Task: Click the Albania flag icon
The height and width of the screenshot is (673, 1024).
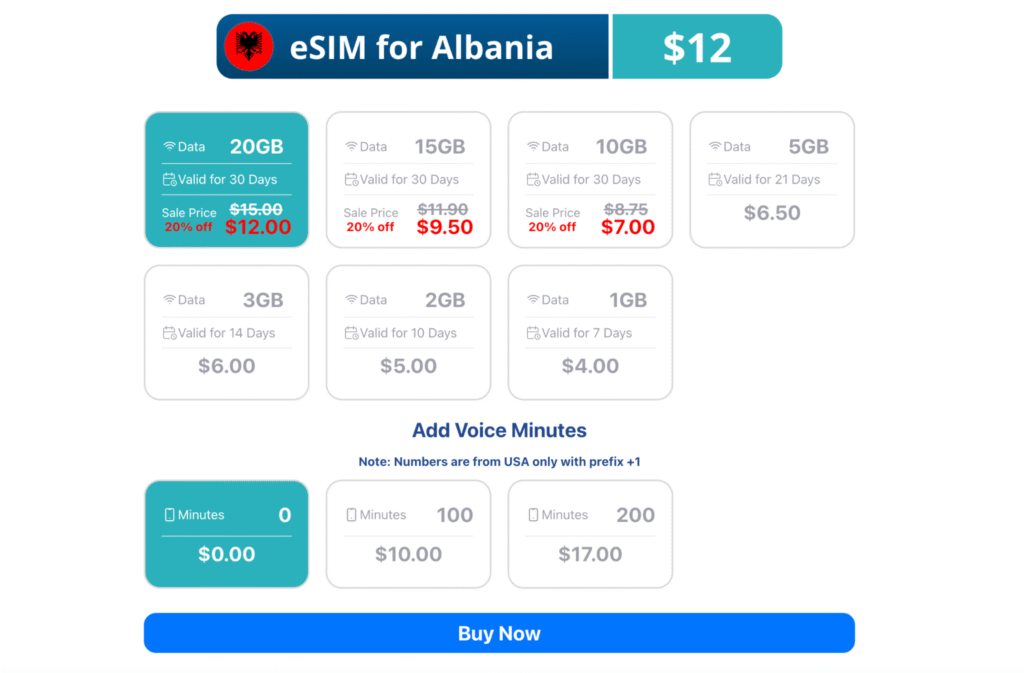Action: [249, 45]
